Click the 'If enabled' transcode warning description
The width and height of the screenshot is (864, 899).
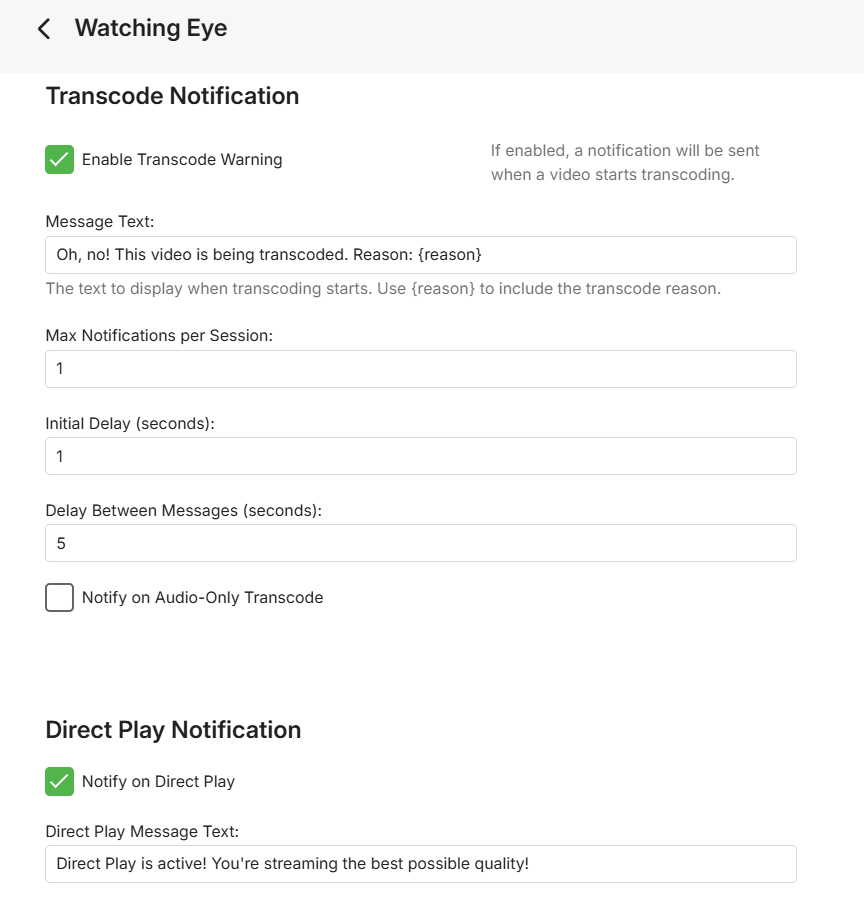pyautogui.click(x=625, y=162)
